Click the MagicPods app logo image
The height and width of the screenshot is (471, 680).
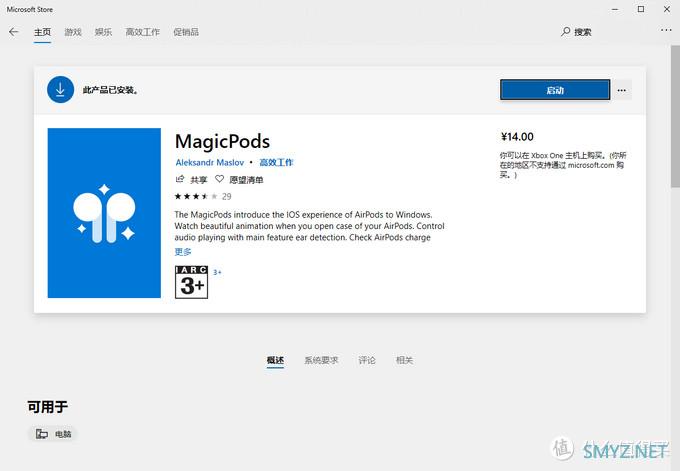click(104, 213)
